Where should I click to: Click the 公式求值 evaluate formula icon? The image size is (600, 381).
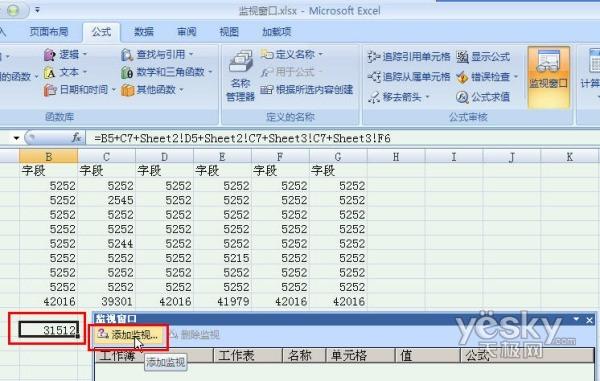point(462,97)
